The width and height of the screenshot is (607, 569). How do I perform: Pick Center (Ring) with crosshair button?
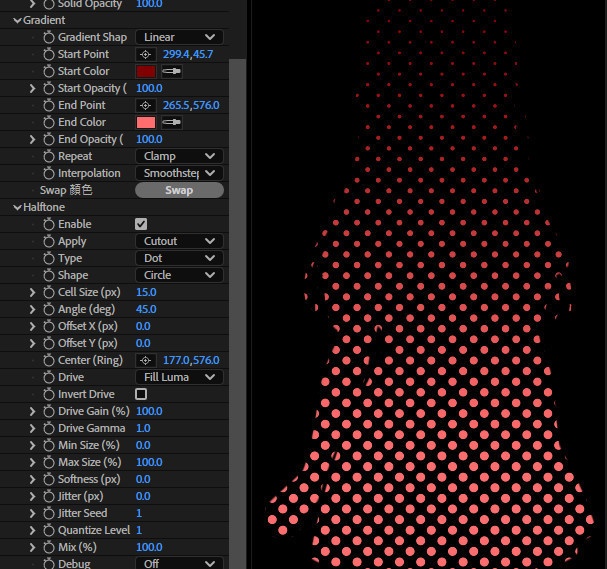coord(146,360)
